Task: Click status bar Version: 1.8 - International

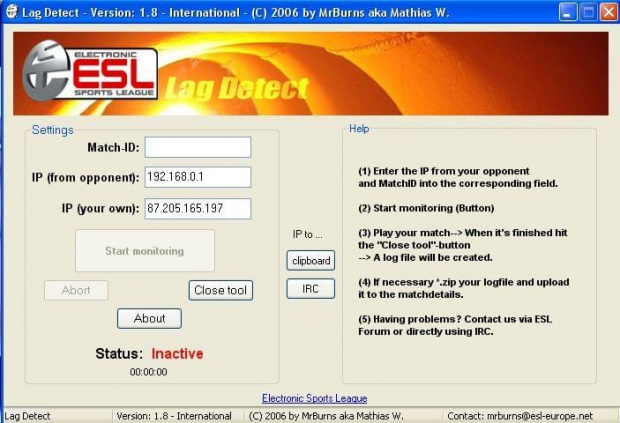Action: point(174,416)
